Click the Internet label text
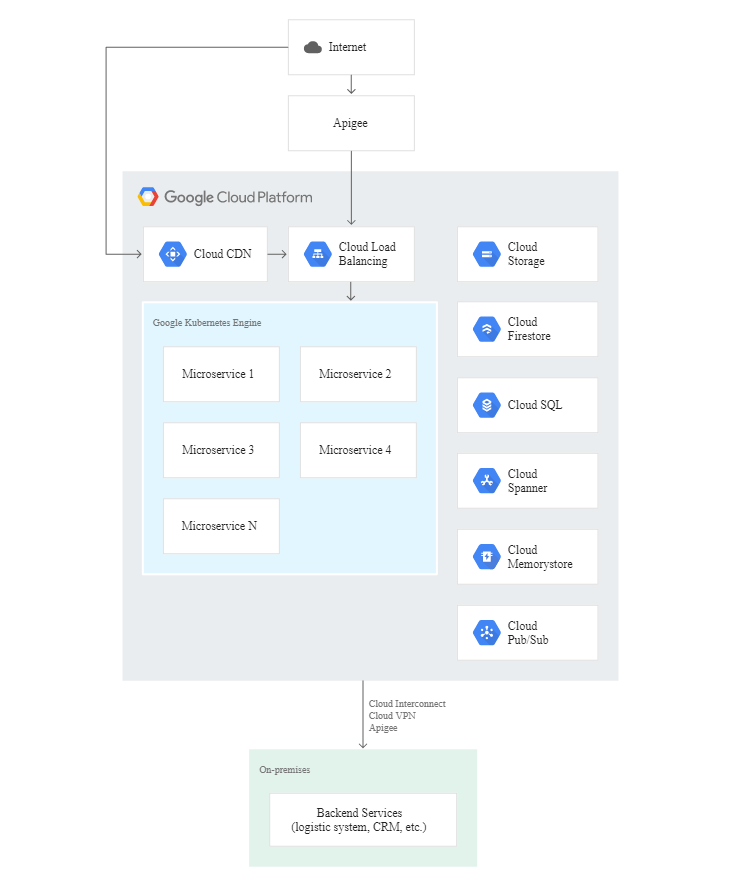 (x=347, y=47)
